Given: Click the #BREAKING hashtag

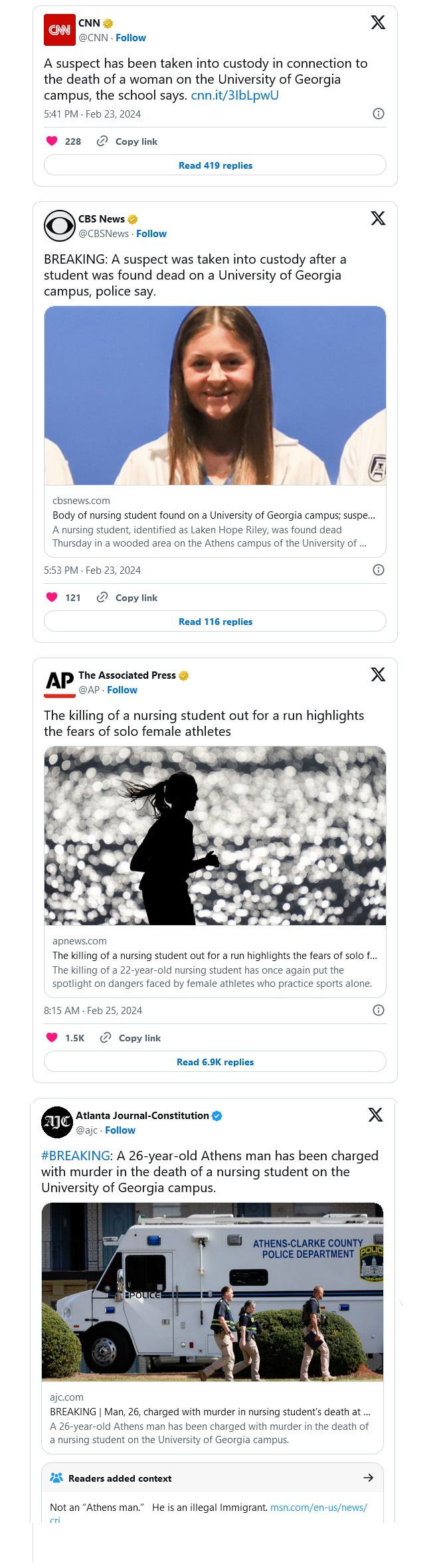Looking at the screenshot, I should [75, 1156].
